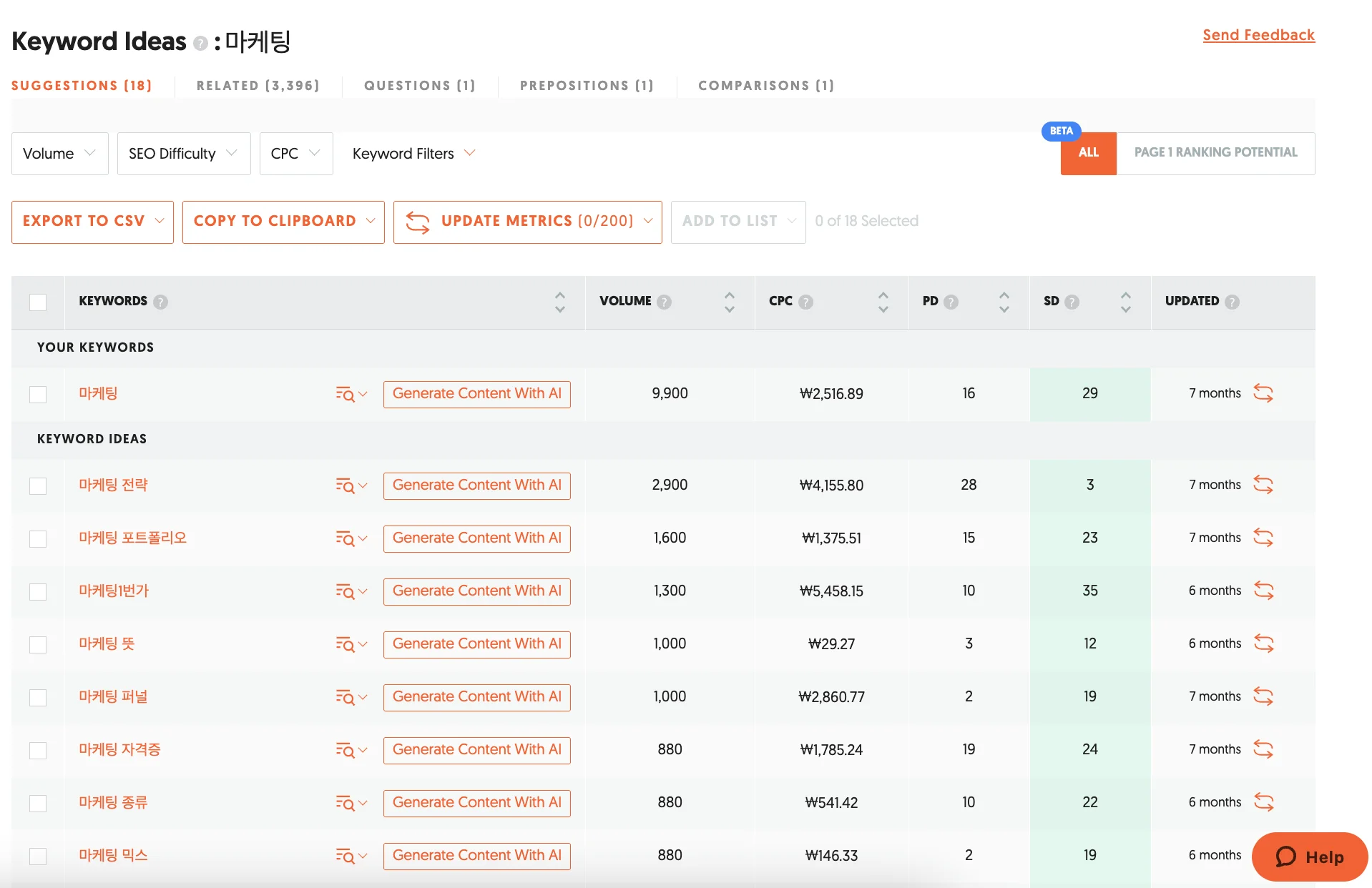Check the select-all checkbox in the table header
Viewport: 1372px width, 888px height.
coord(38,302)
